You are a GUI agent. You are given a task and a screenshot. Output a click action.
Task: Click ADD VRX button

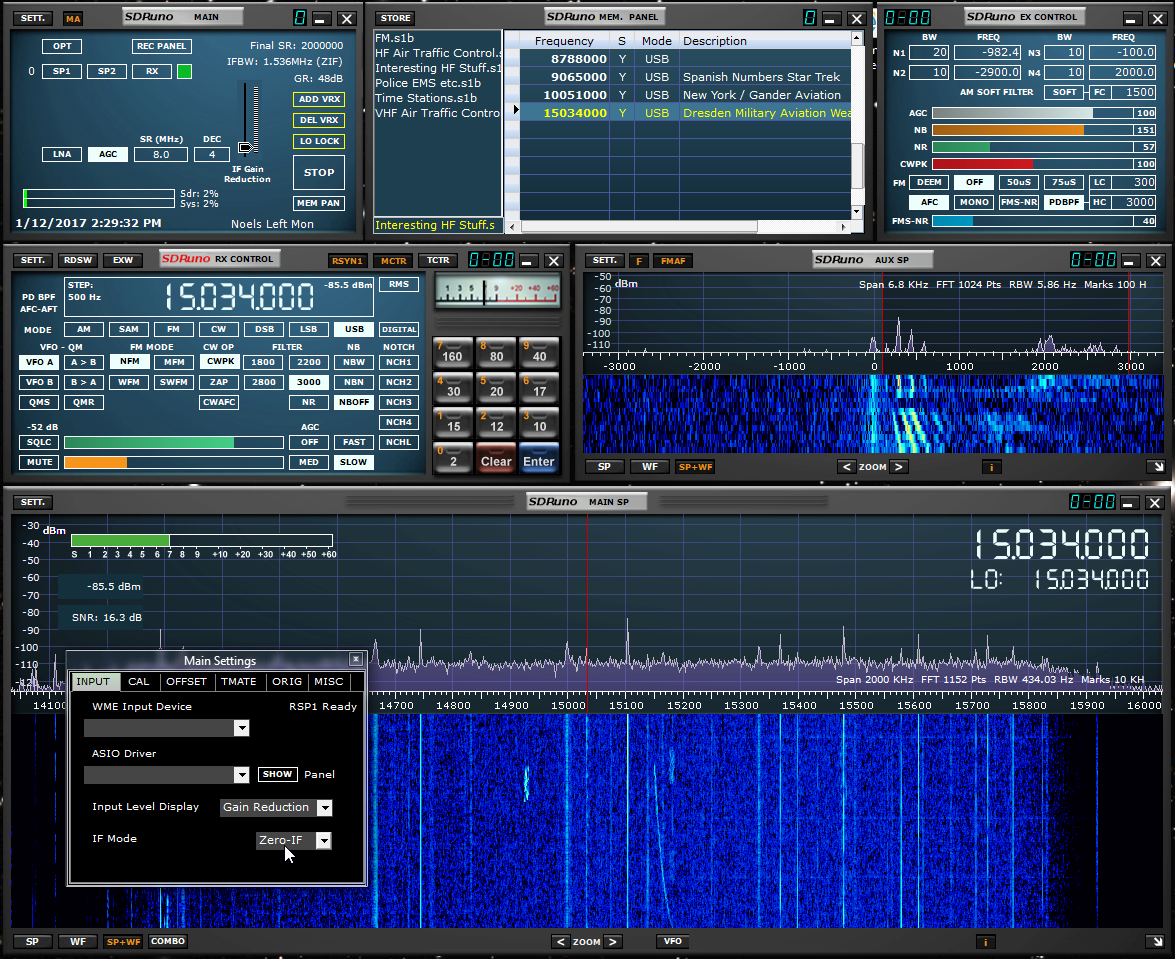[x=319, y=99]
